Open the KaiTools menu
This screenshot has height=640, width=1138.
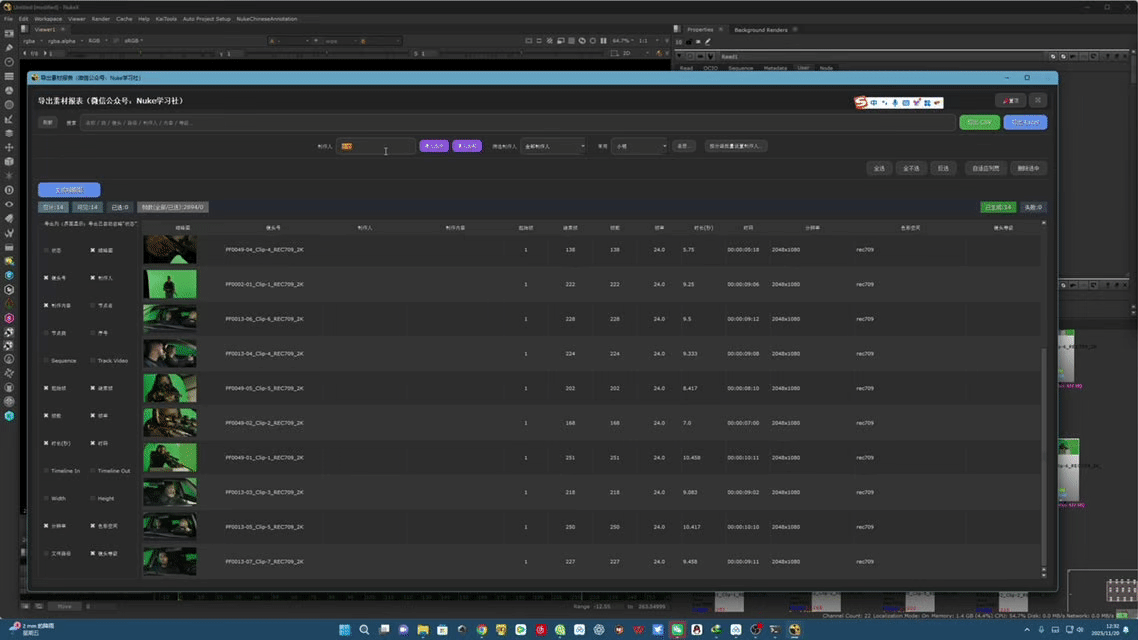(x=166, y=19)
